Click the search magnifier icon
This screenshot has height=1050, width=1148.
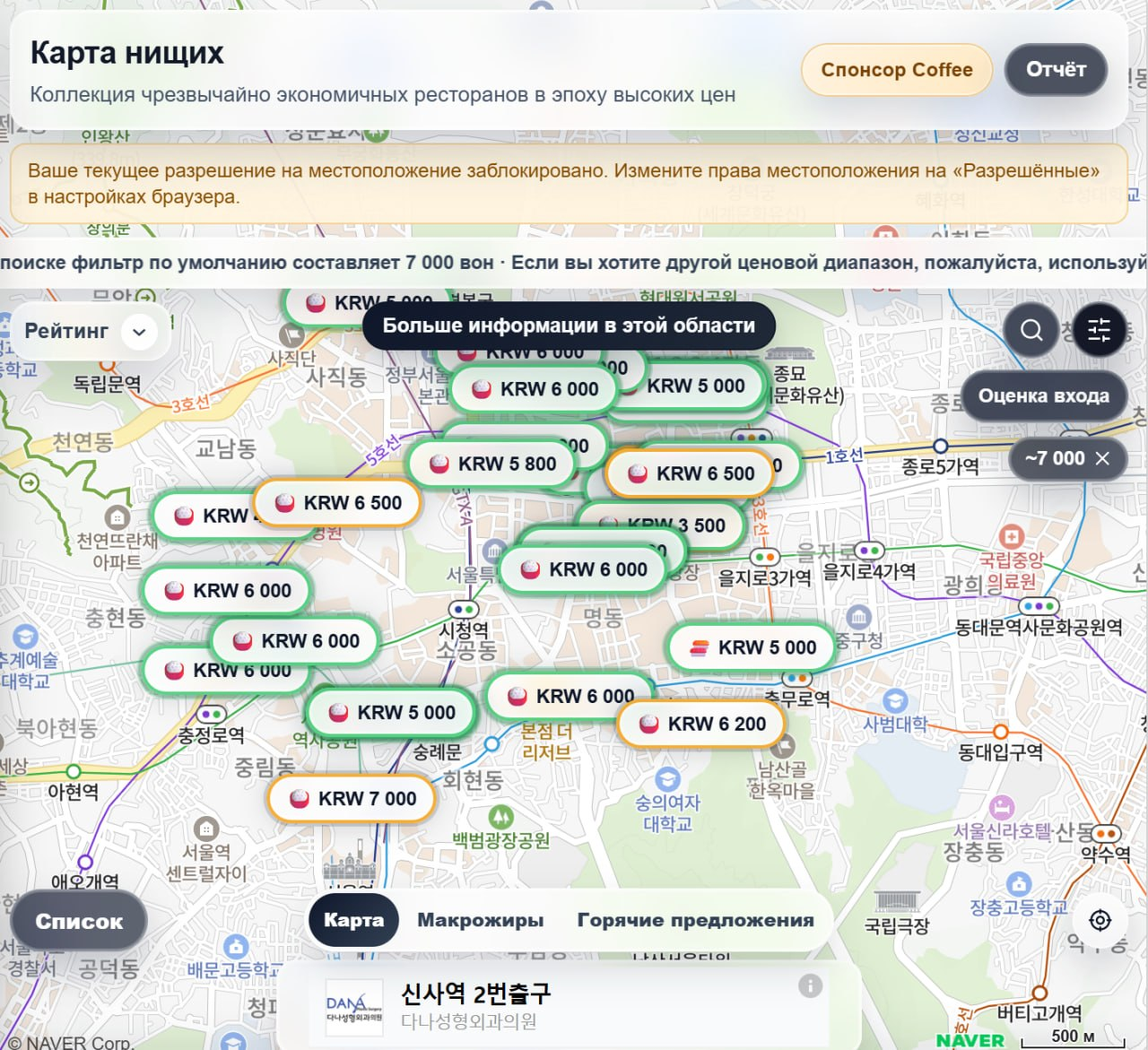tap(1031, 331)
